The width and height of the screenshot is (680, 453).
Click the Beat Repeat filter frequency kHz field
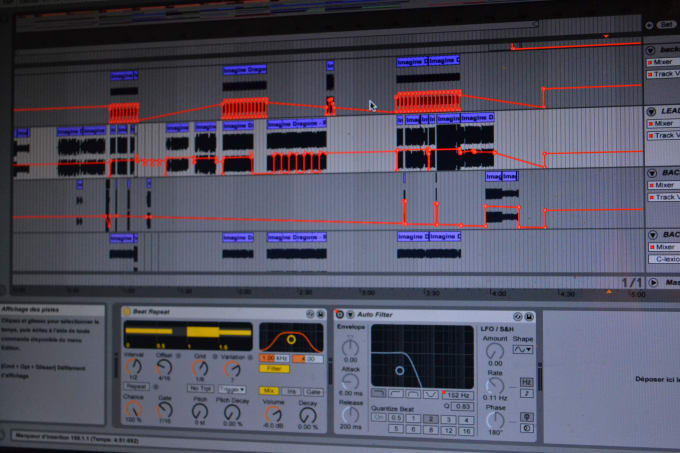point(275,358)
